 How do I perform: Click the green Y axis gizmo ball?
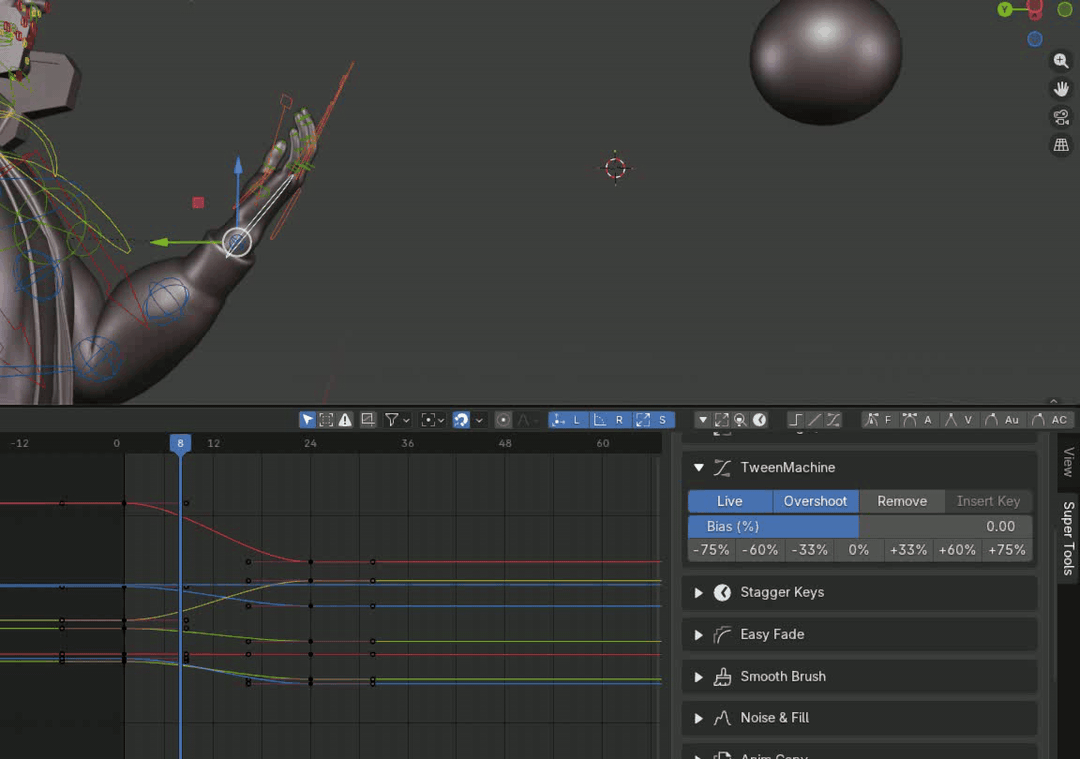click(1005, 9)
